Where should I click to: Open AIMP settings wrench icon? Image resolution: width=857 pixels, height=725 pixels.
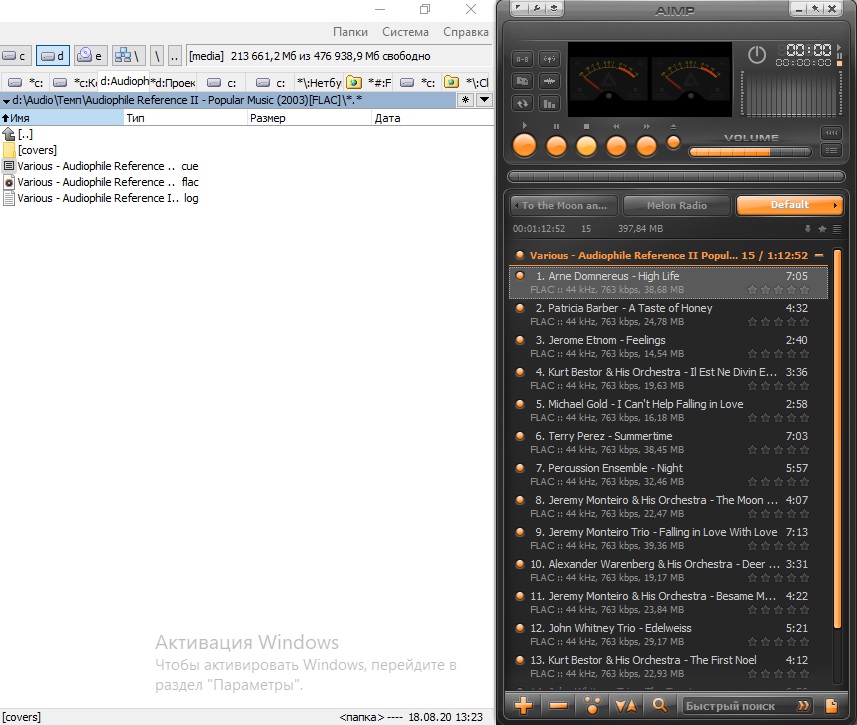coord(537,8)
